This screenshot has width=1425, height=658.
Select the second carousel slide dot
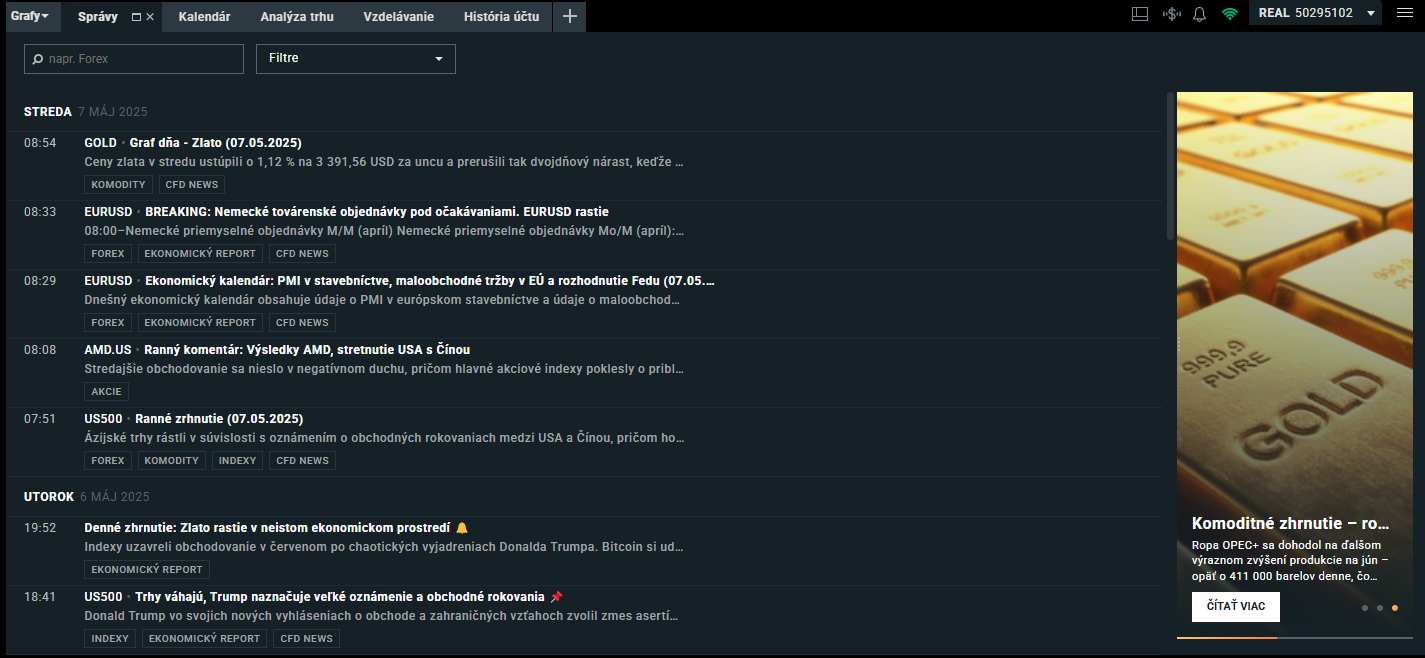pos(1380,607)
